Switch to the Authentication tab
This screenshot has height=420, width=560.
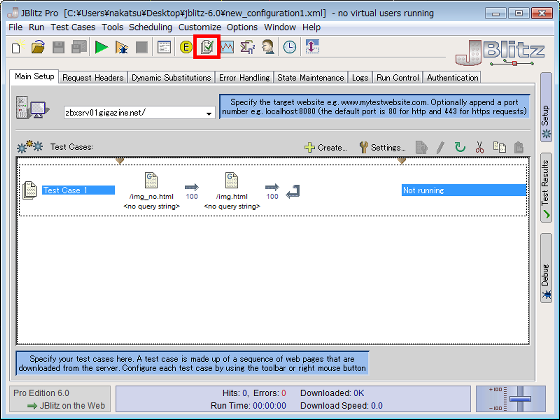point(452,78)
